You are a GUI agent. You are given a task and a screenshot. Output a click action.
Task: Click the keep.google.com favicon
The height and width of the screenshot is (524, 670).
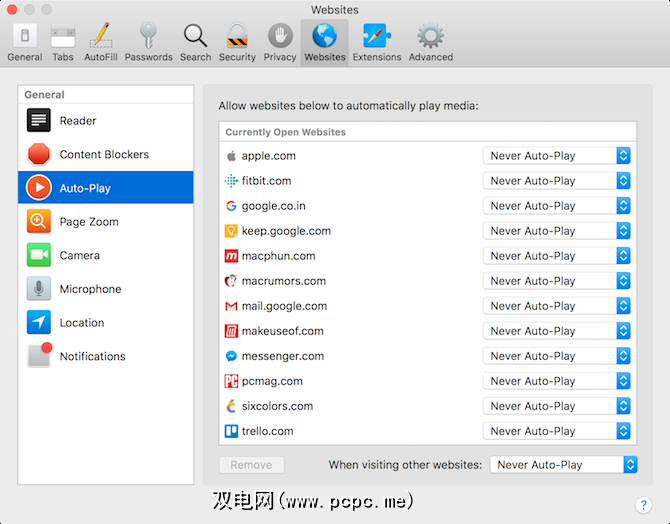[x=231, y=231]
